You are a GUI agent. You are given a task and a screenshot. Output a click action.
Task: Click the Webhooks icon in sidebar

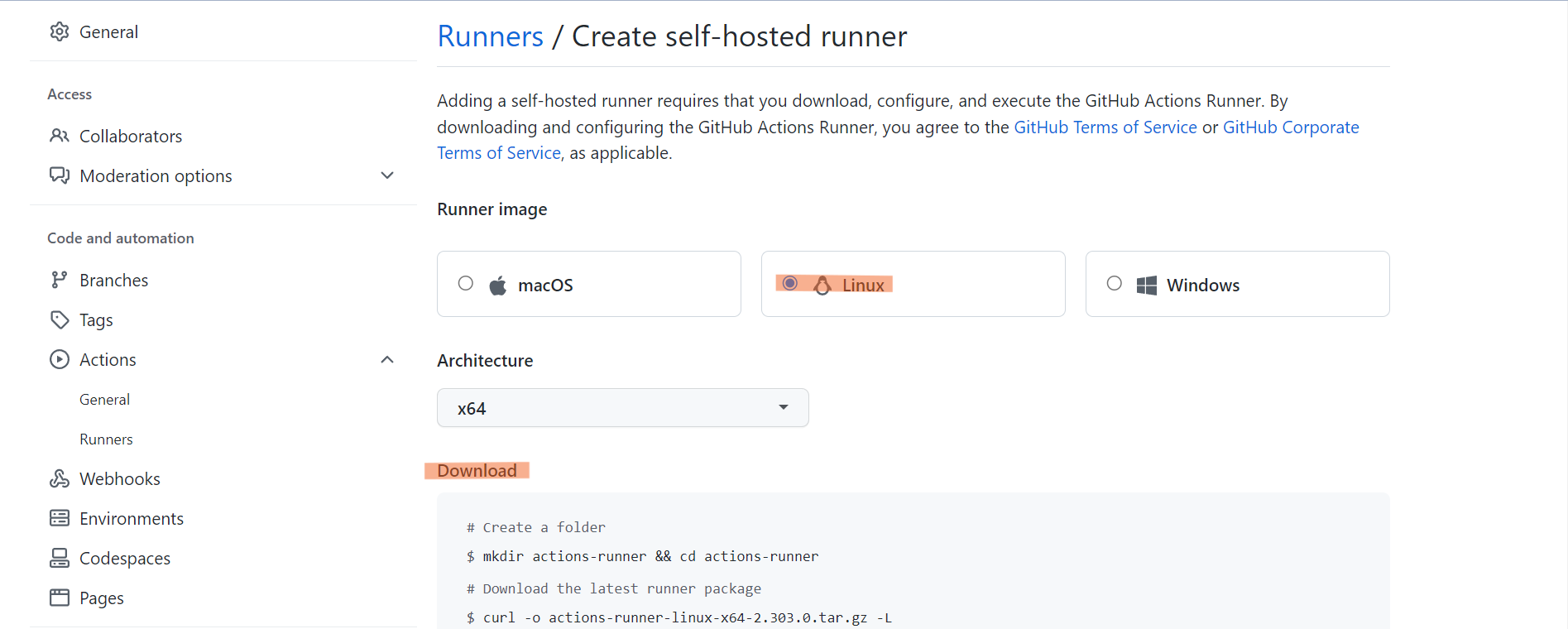(60, 478)
